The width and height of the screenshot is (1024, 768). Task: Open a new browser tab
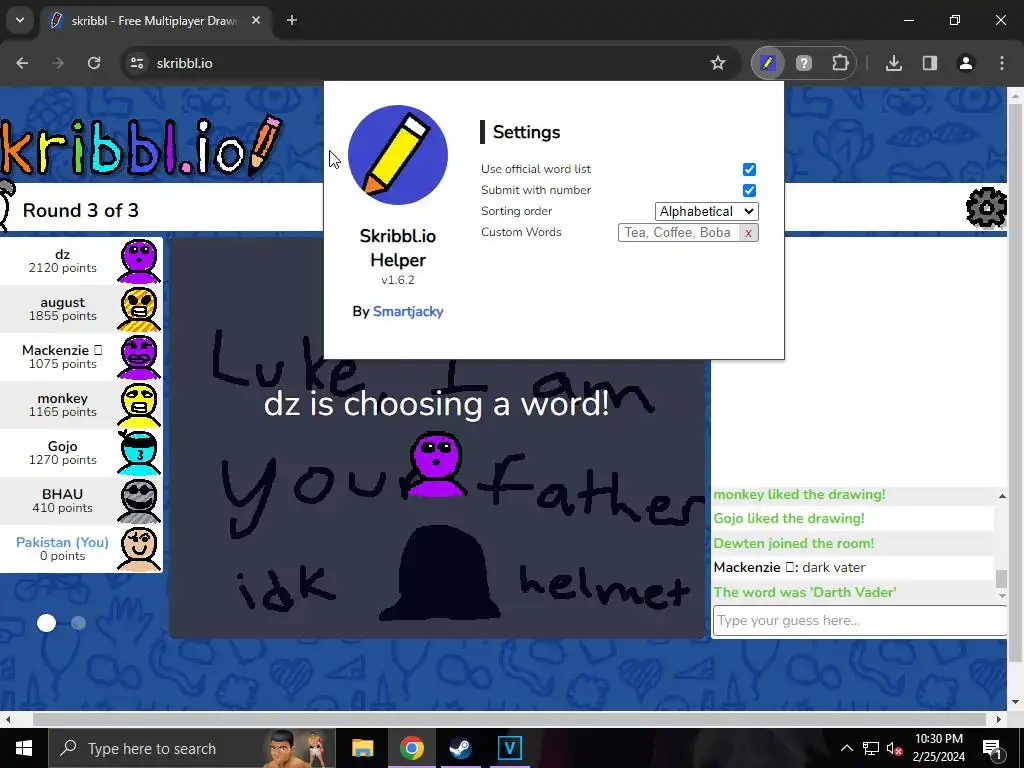pyautogui.click(x=292, y=20)
